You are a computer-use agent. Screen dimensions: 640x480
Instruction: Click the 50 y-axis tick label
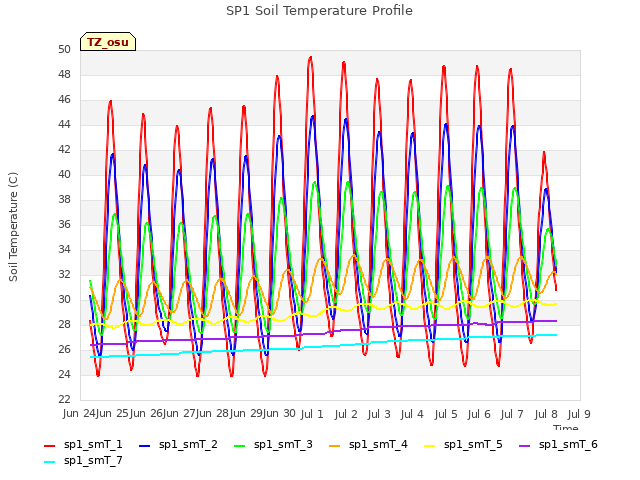click(x=64, y=49)
